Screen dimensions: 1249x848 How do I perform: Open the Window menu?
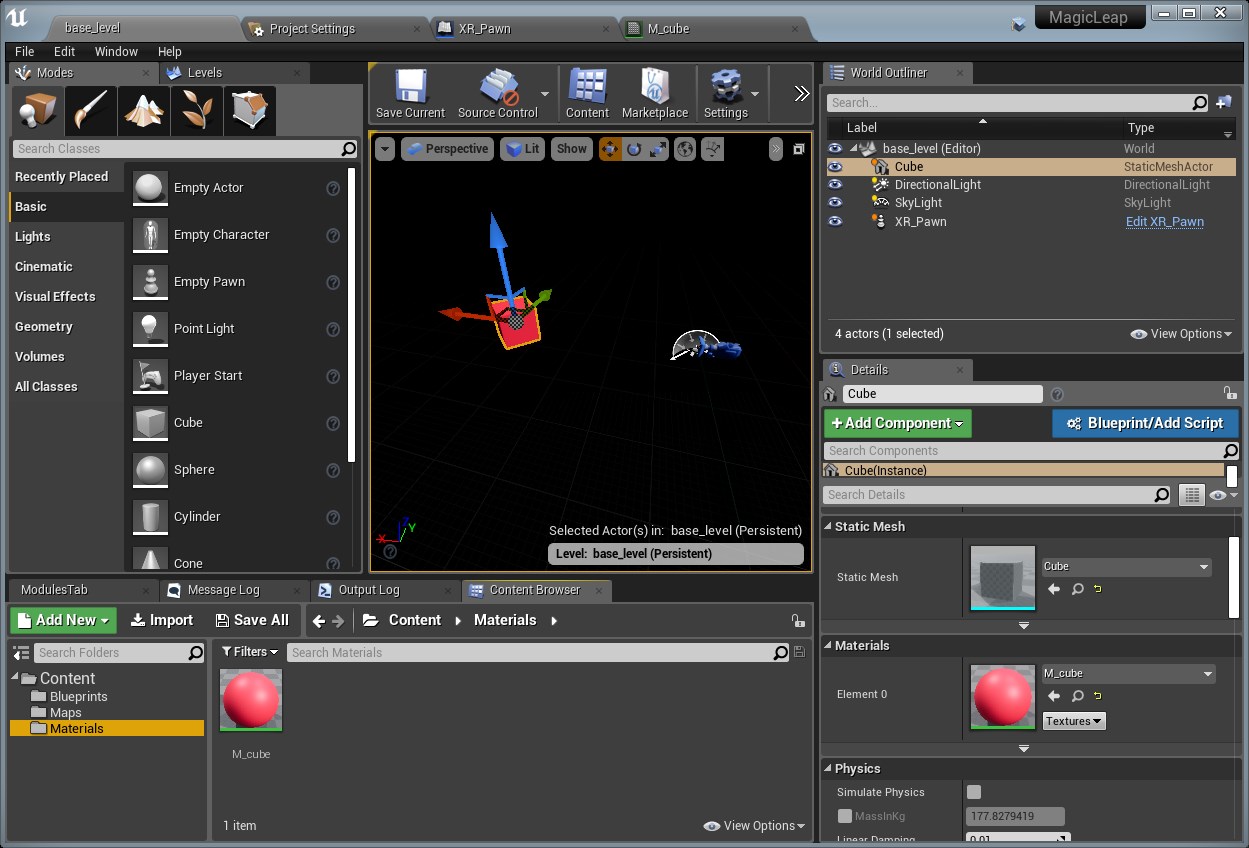116,51
